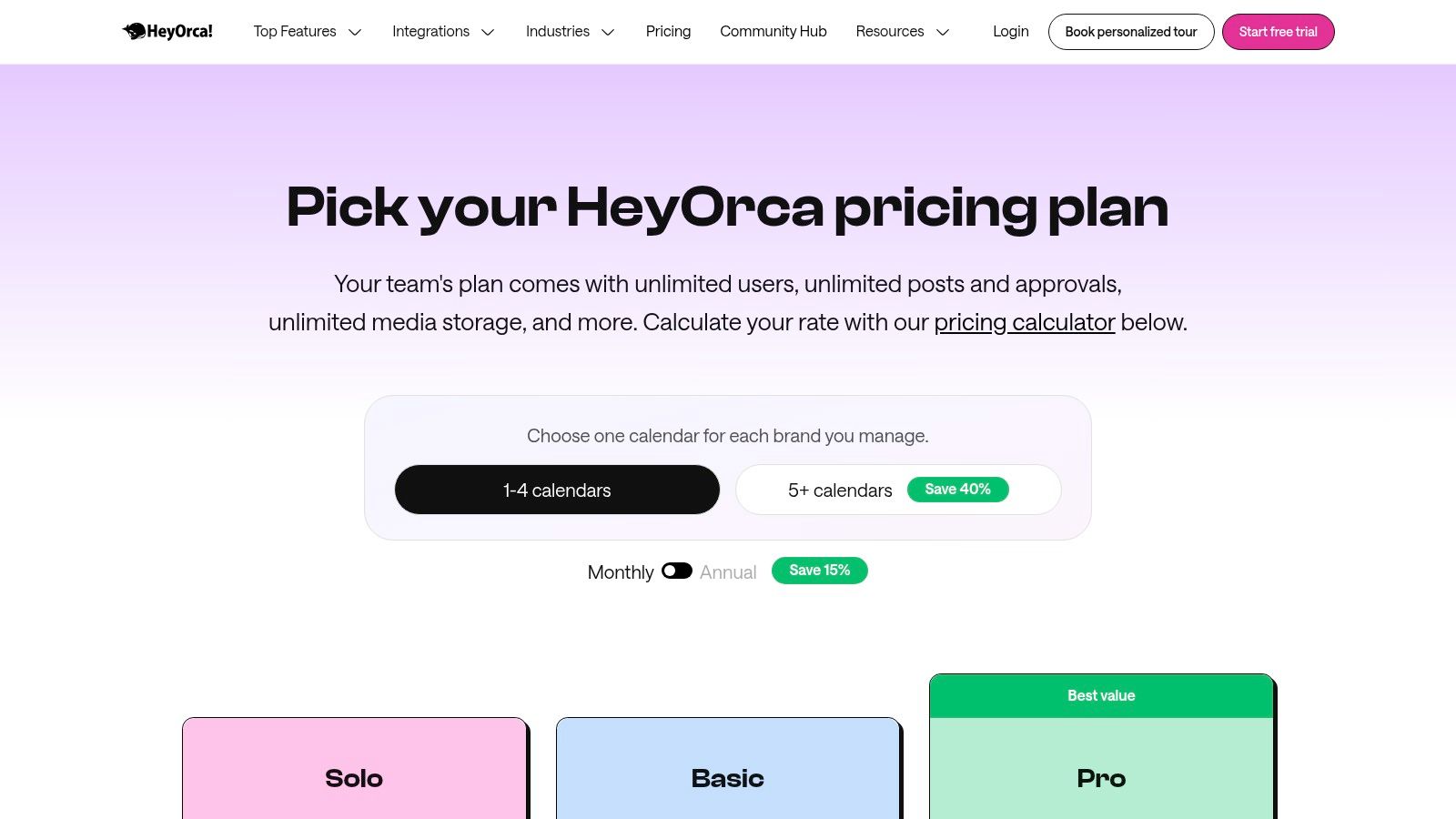This screenshot has width=1456, height=819.
Task: Select the 5+ calendars option
Action: (839, 490)
